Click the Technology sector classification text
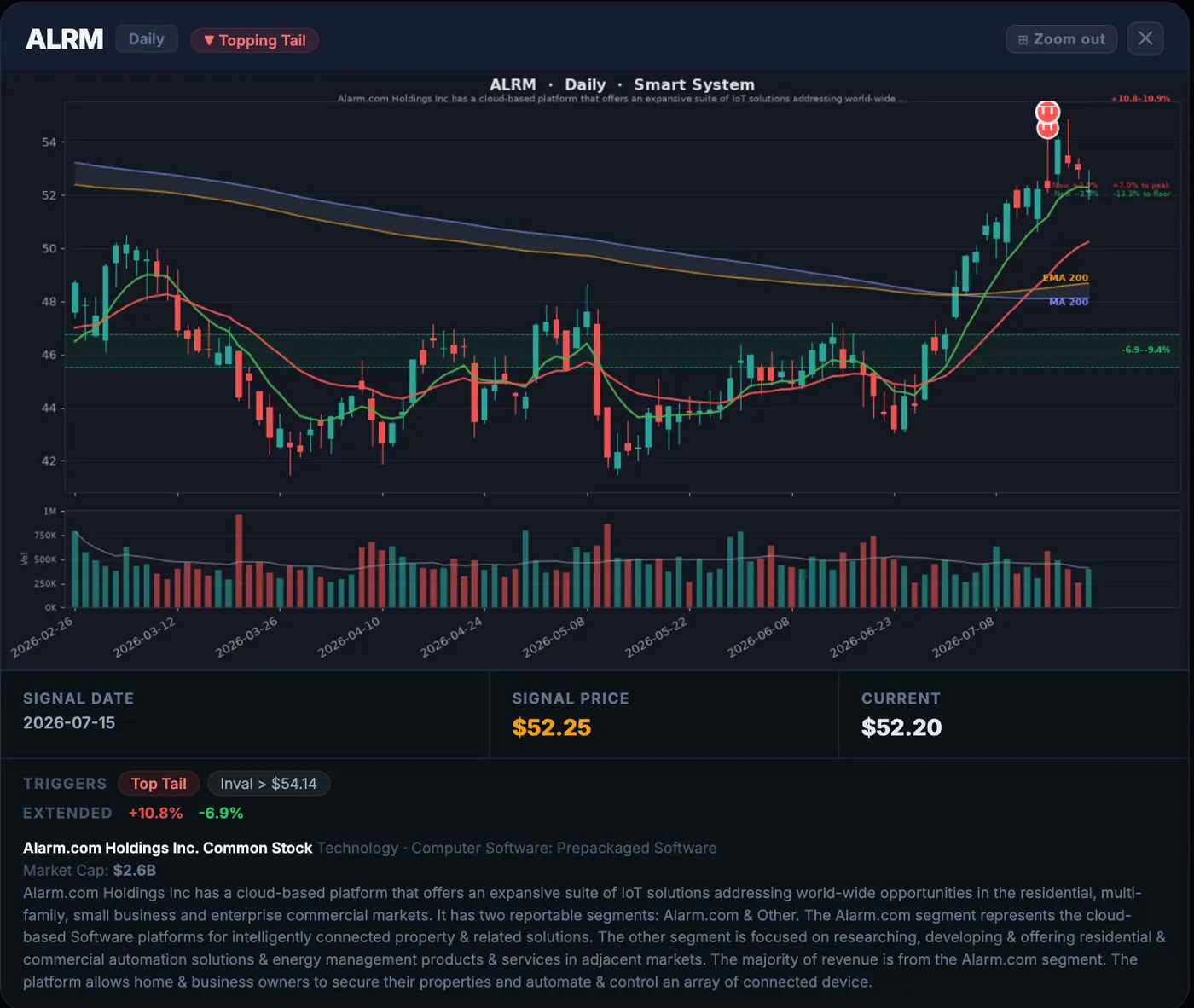Screen dimensions: 1194x1008 tap(357, 848)
